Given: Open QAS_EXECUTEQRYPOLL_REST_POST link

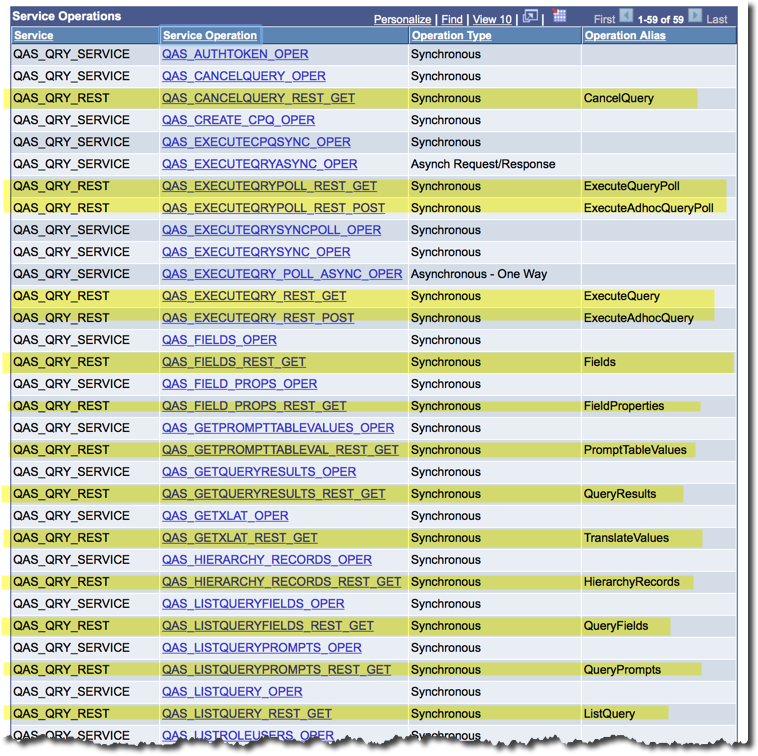Looking at the screenshot, I should click(x=273, y=208).
